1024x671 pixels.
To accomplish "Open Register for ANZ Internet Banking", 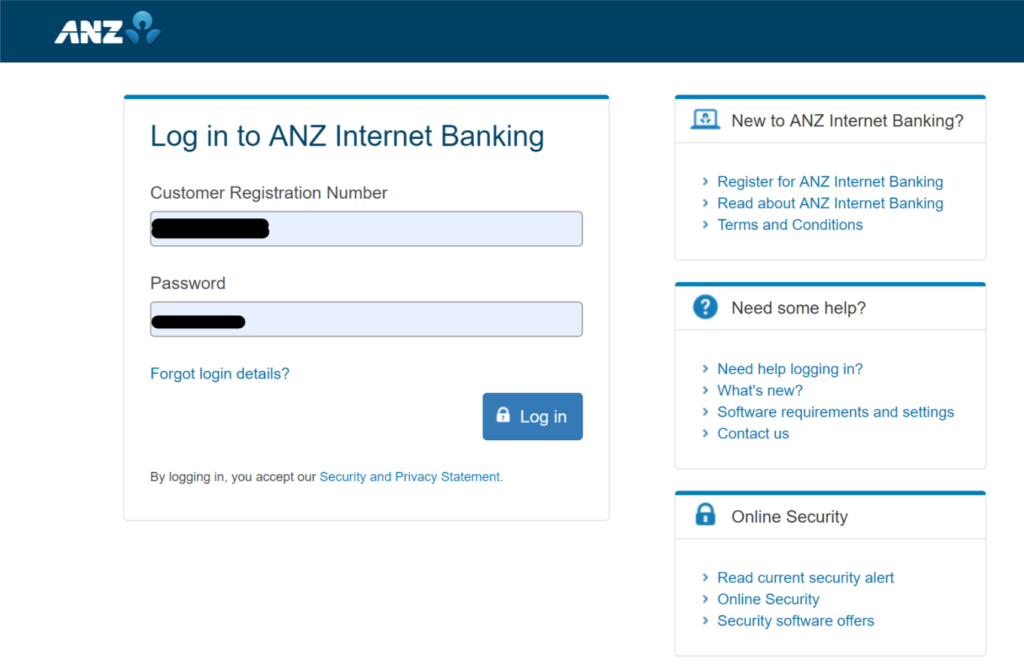I will (x=830, y=182).
